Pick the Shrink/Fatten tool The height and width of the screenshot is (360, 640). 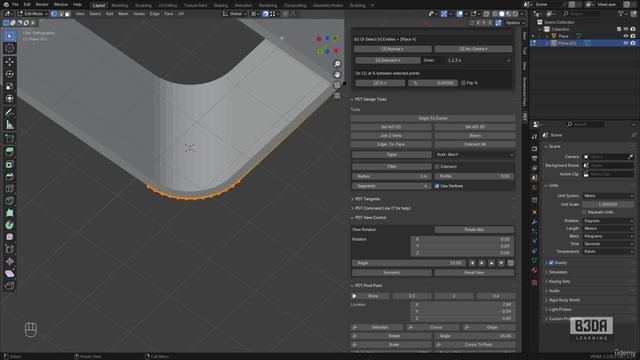click(10, 261)
